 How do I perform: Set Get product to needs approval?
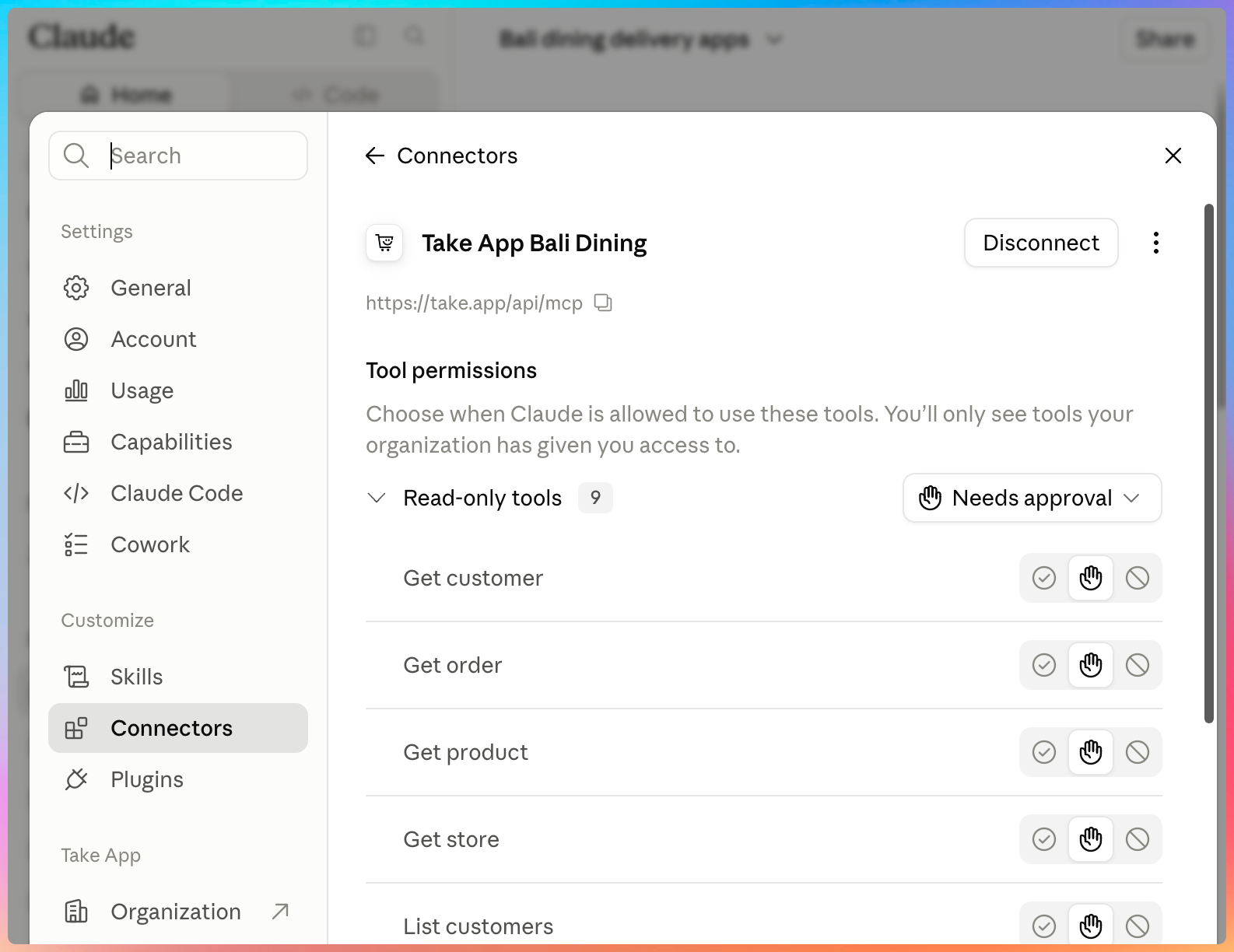[x=1091, y=752]
